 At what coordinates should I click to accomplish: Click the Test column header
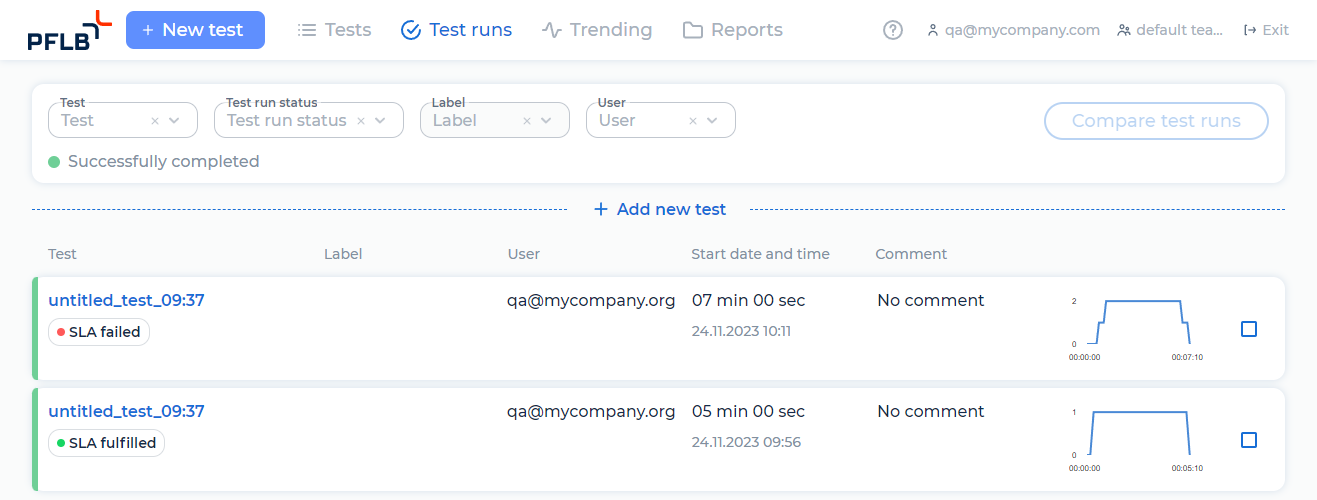[x=62, y=254]
